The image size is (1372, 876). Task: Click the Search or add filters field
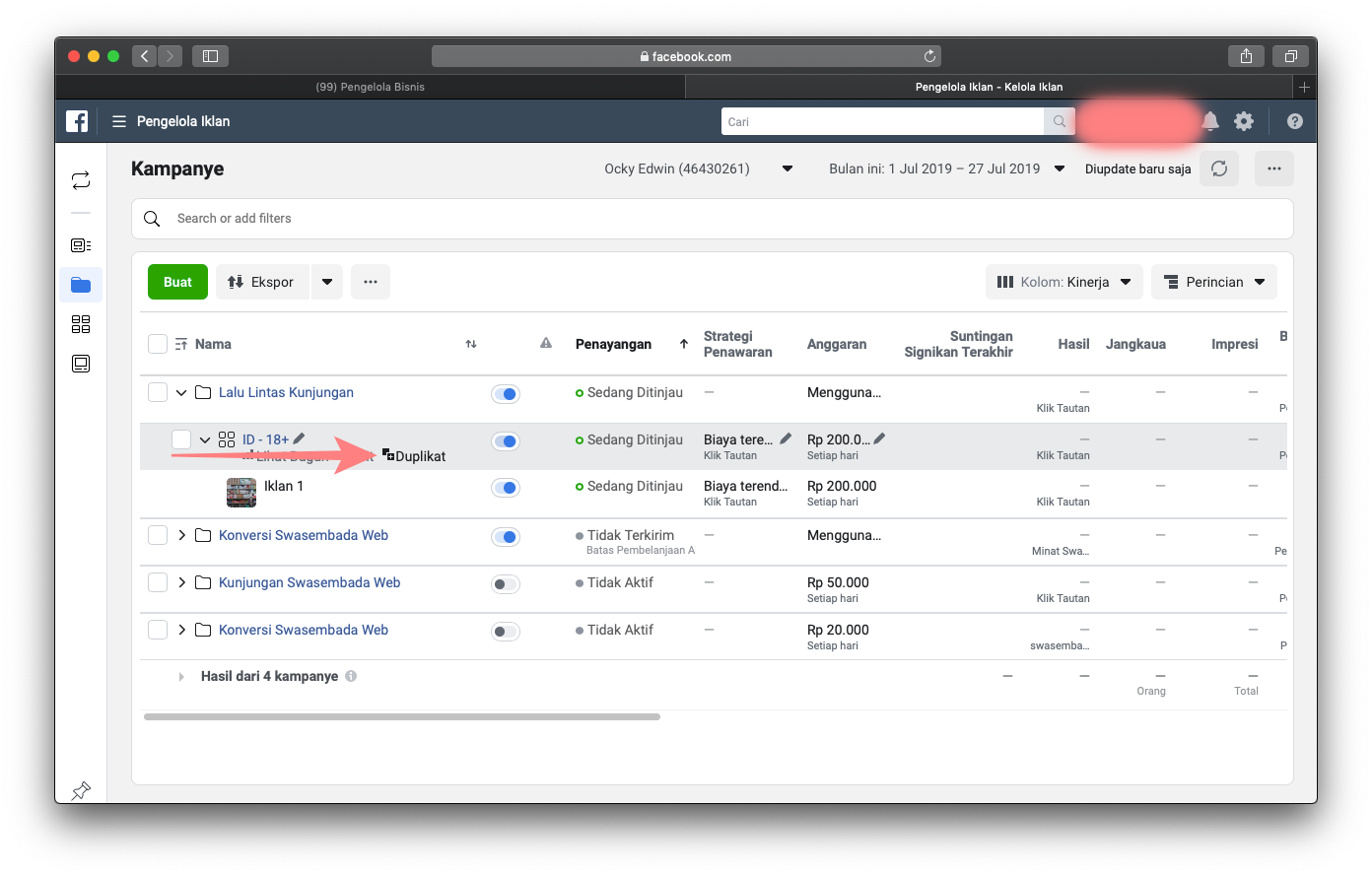coord(713,219)
